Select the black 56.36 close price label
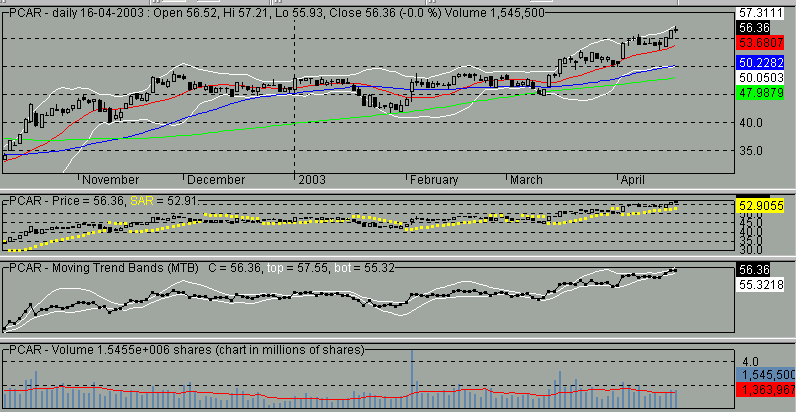 pyautogui.click(x=752, y=28)
